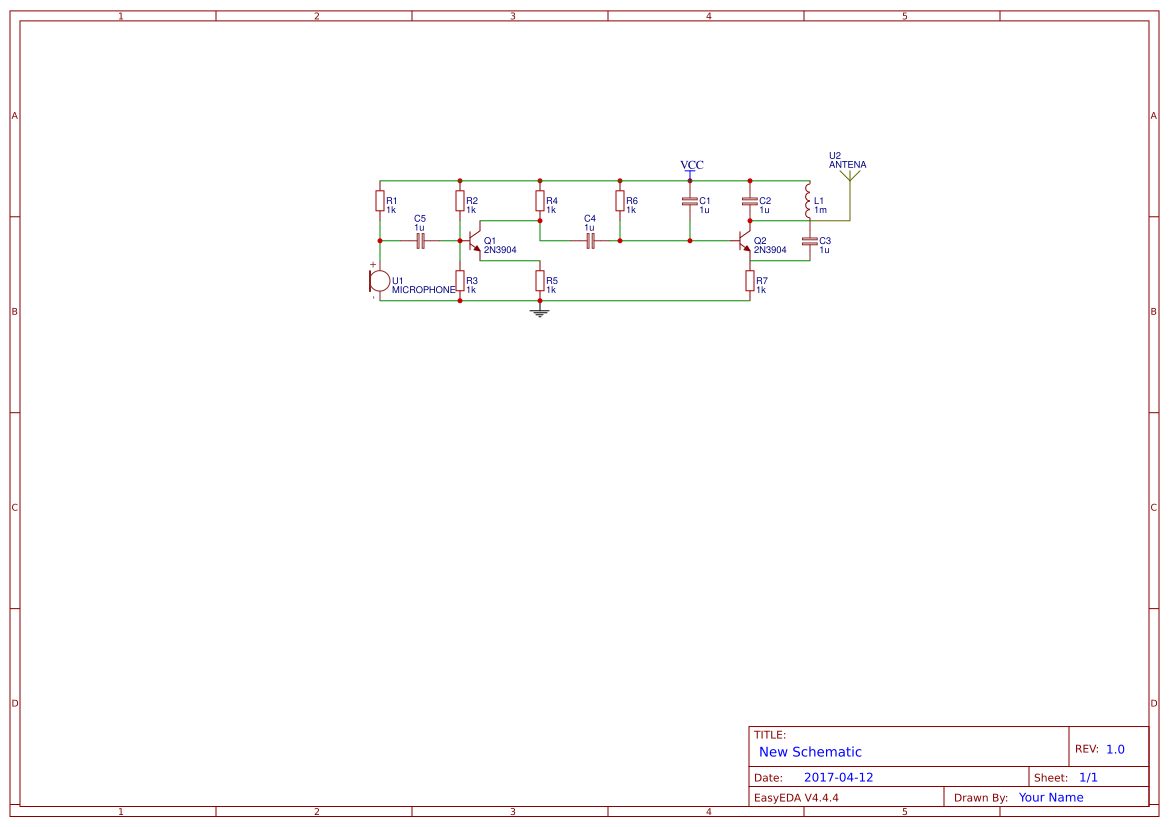Select capacitor C4 between the transistor stages

tap(590, 240)
